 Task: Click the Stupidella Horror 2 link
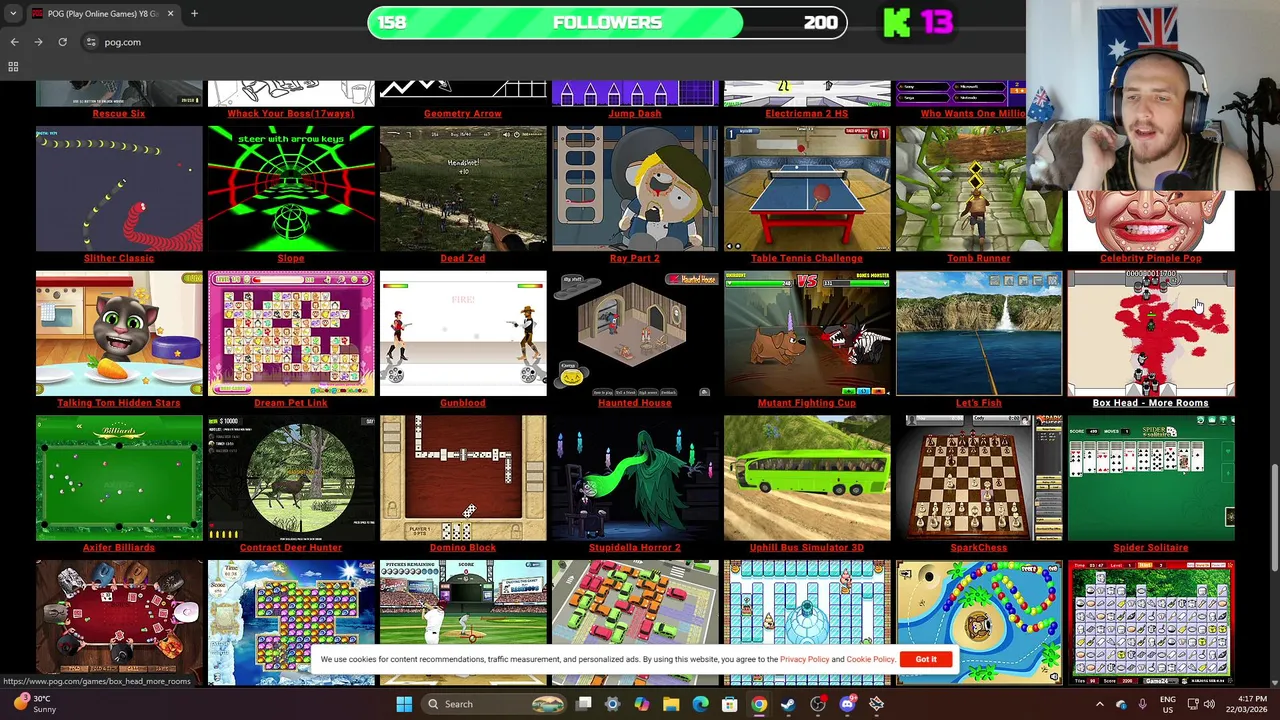[635, 548]
